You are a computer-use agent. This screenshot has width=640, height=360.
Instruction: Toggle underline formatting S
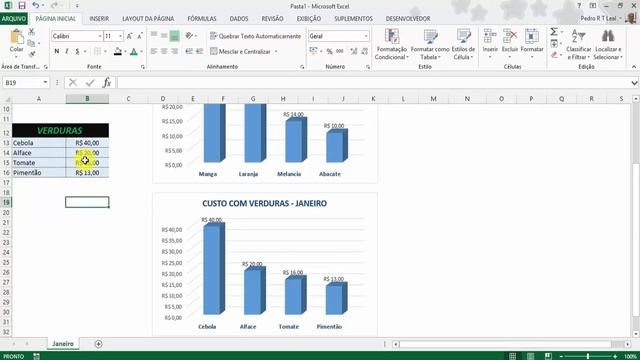coord(77,51)
